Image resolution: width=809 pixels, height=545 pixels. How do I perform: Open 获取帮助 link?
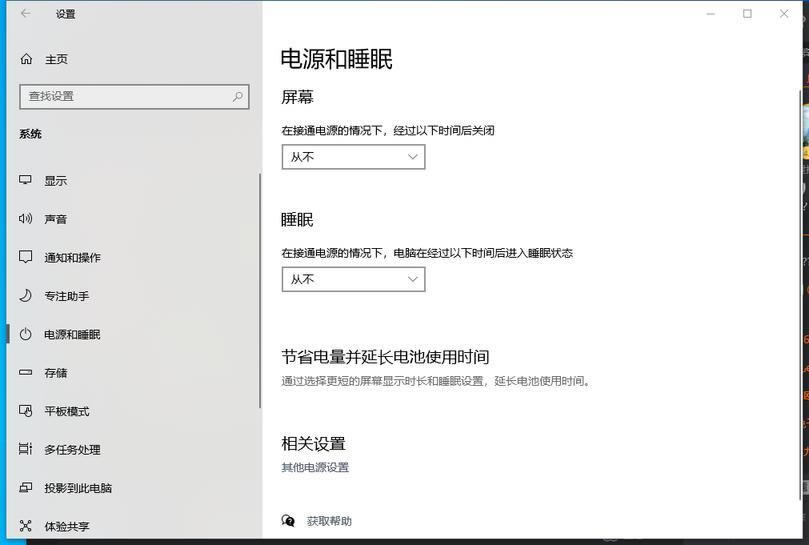click(x=329, y=521)
